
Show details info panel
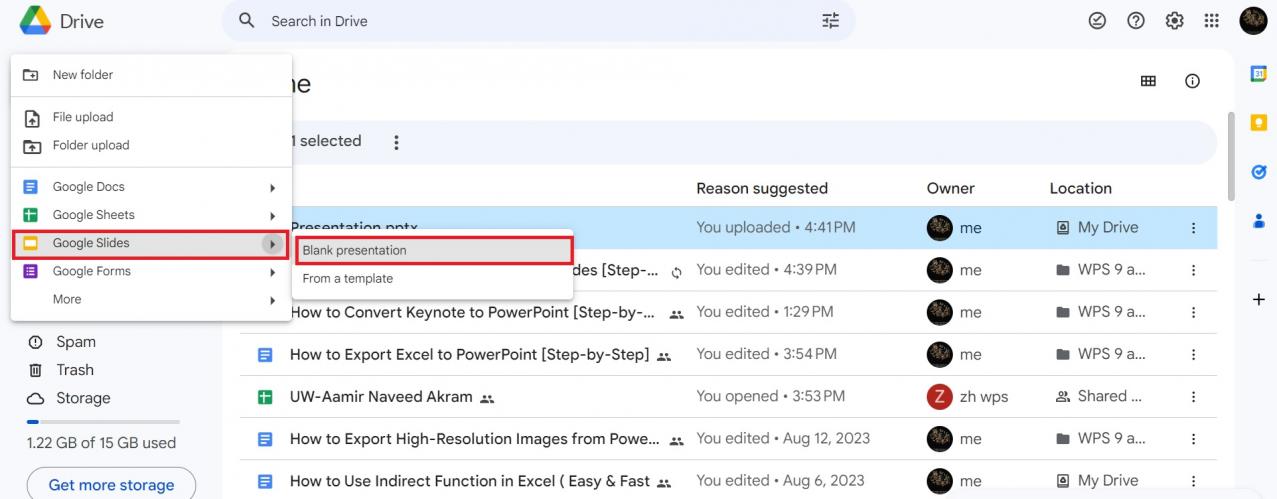pos(1192,82)
